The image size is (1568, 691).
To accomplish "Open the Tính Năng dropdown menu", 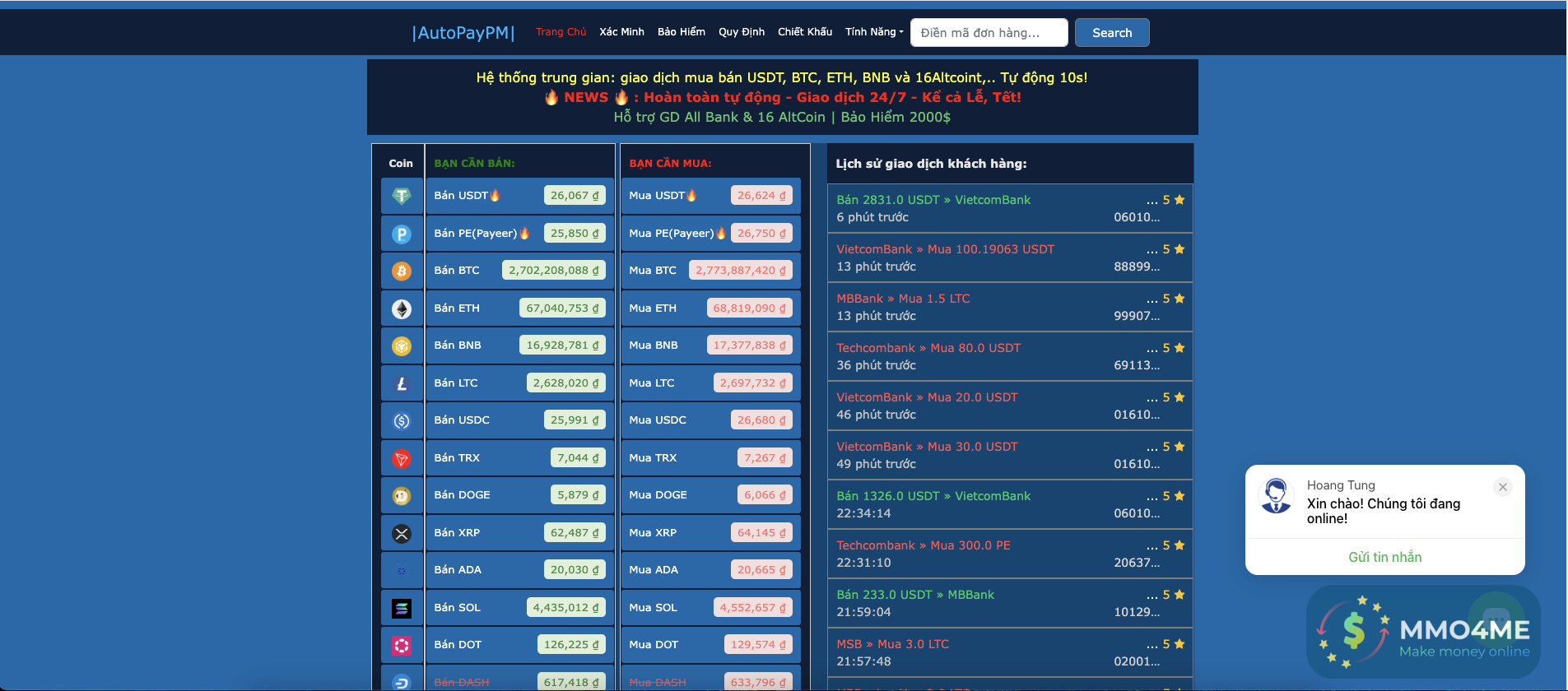I will (874, 32).
